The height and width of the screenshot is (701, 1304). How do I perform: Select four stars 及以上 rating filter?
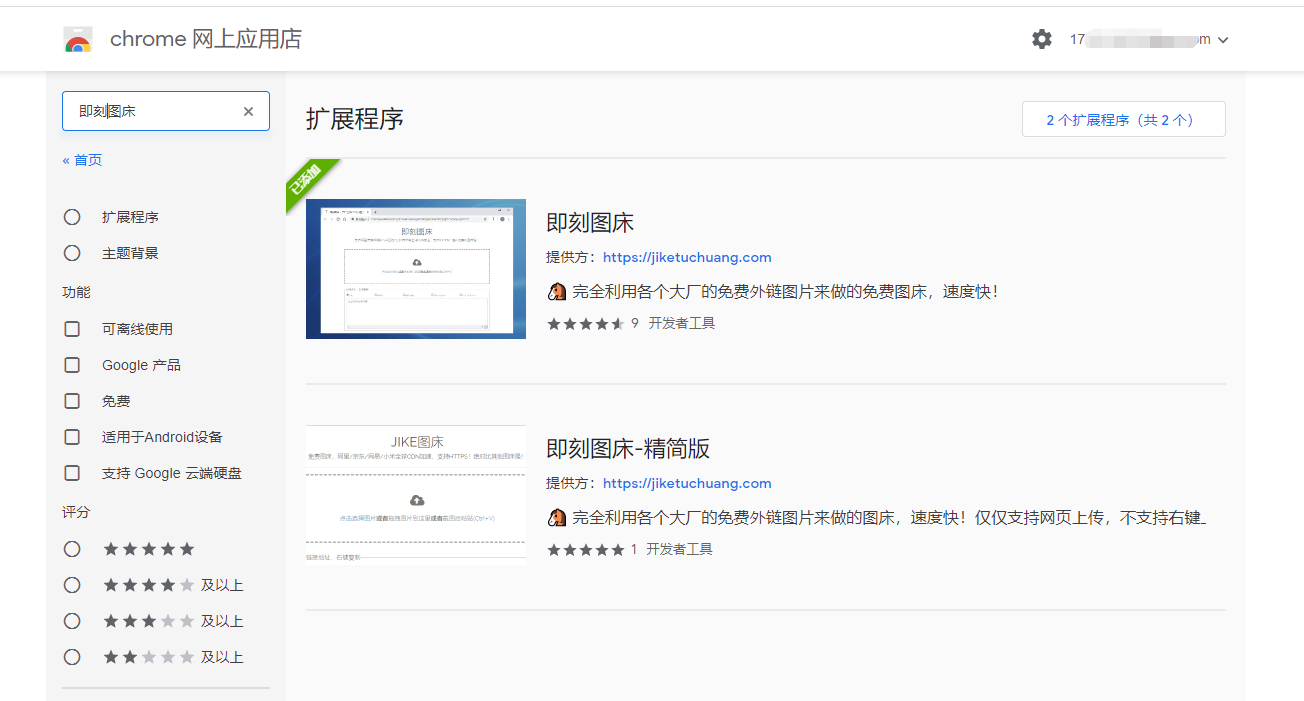tap(72, 585)
